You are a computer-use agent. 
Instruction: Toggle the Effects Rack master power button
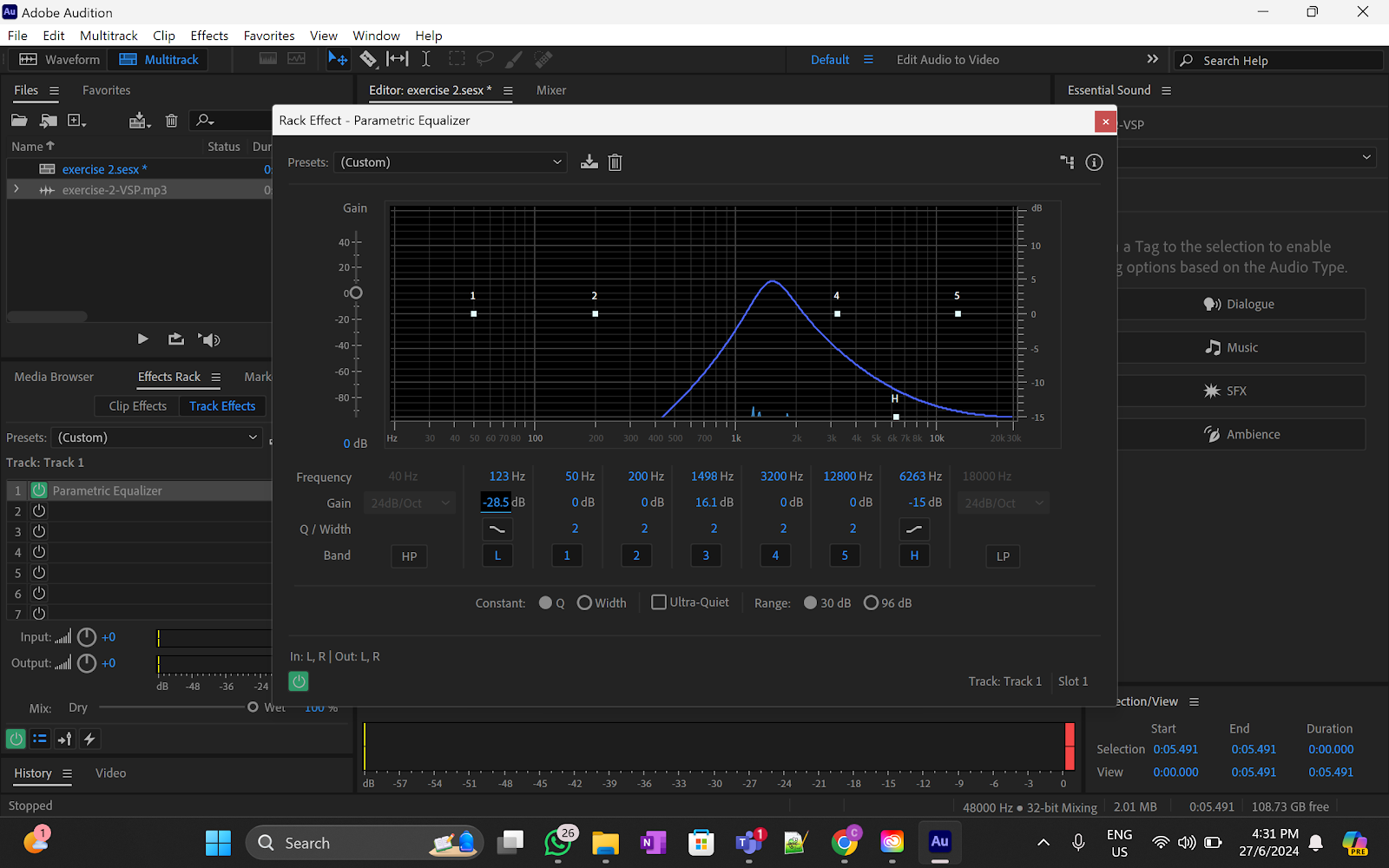pyautogui.click(x=16, y=739)
